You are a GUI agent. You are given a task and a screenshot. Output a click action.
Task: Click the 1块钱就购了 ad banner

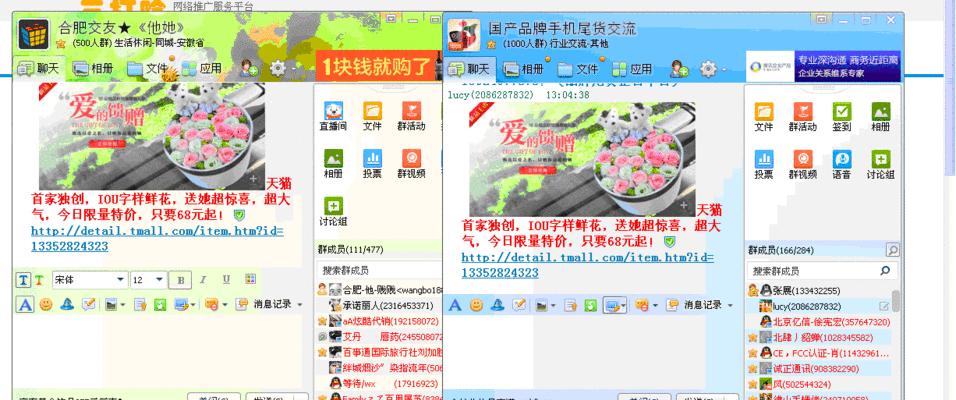click(378, 66)
